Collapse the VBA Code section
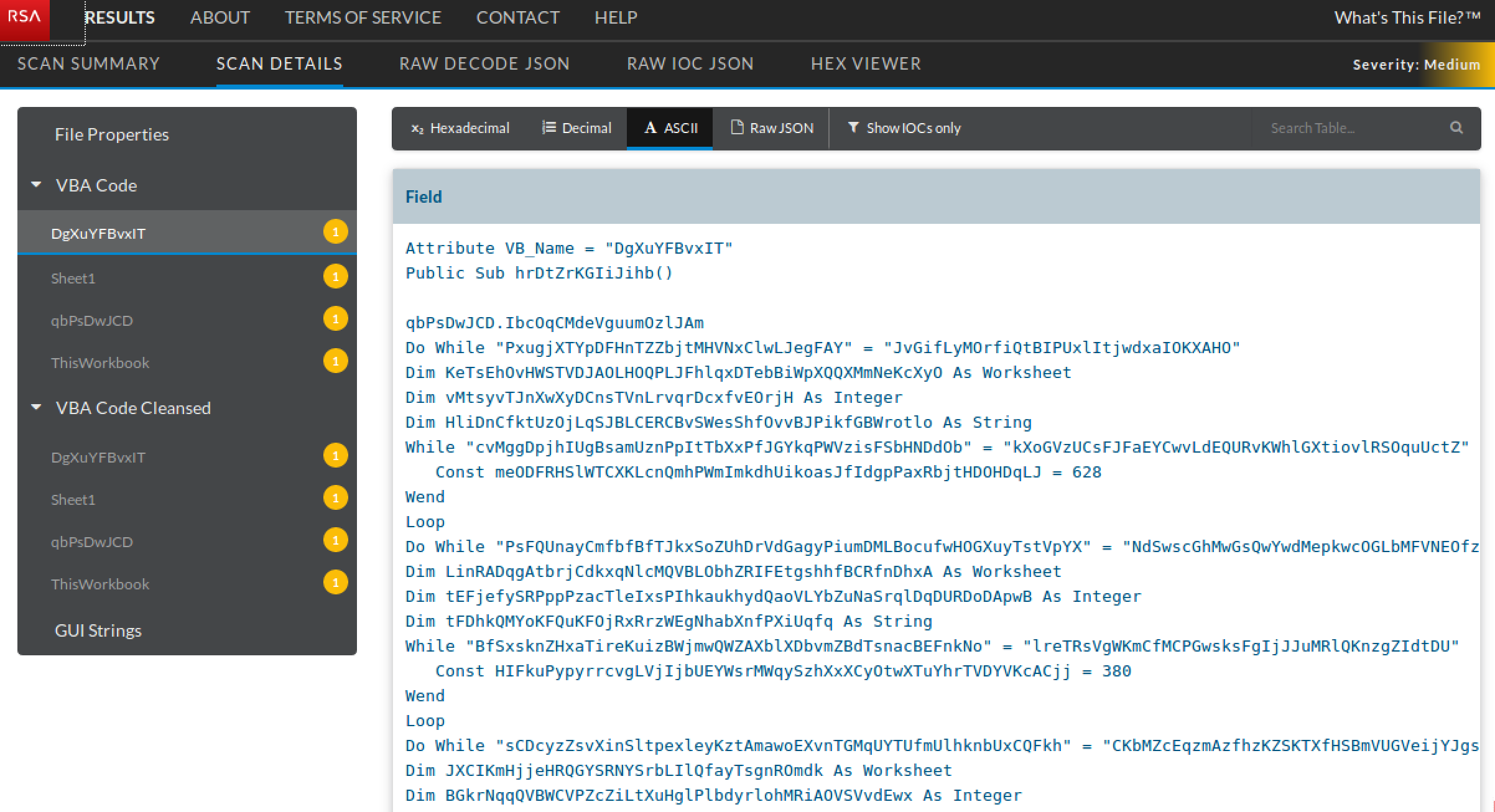Viewport: 1495px width, 812px height. [x=36, y=185]
